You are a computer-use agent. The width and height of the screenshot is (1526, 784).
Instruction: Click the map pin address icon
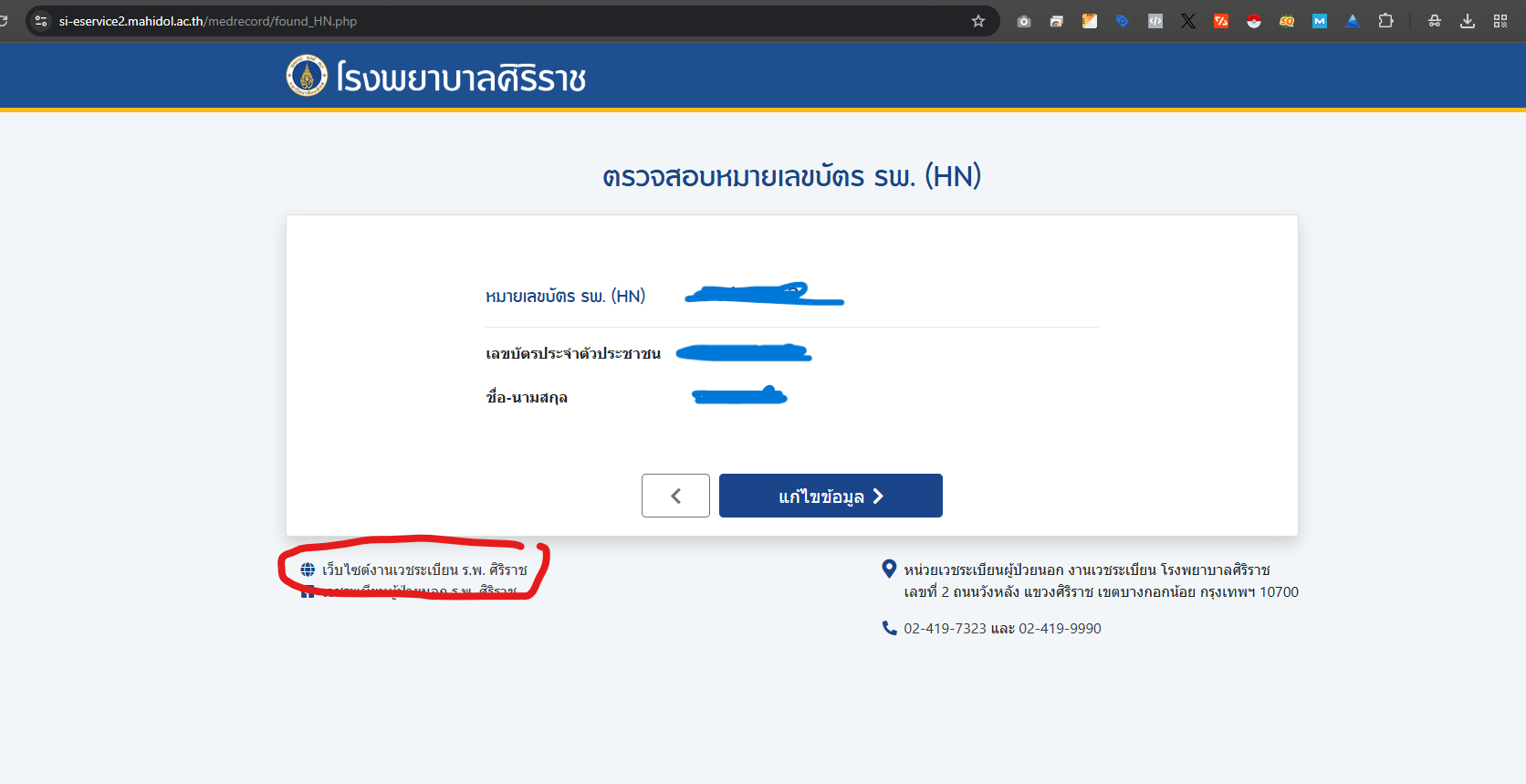tap(889, 569)
